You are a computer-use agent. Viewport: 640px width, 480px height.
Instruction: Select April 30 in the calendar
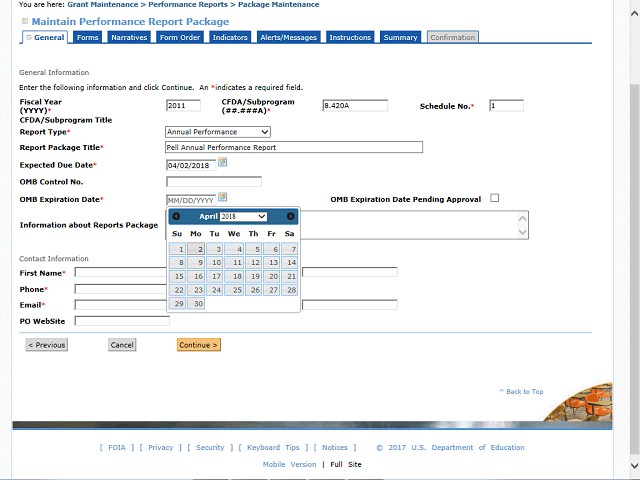[x=196, y=303]
